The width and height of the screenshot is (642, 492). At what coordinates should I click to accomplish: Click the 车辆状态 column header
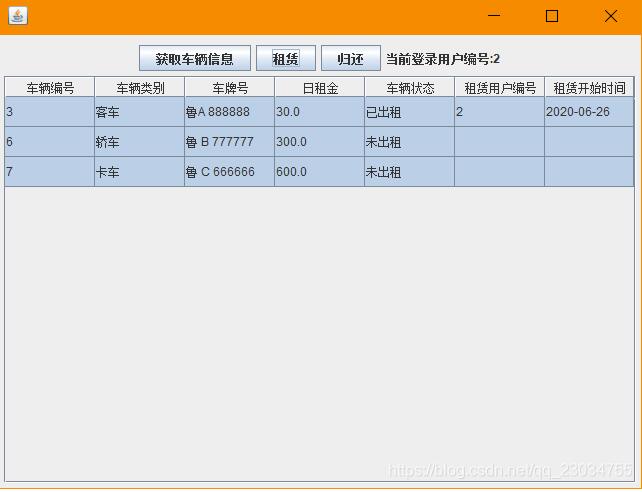(410, 87)
